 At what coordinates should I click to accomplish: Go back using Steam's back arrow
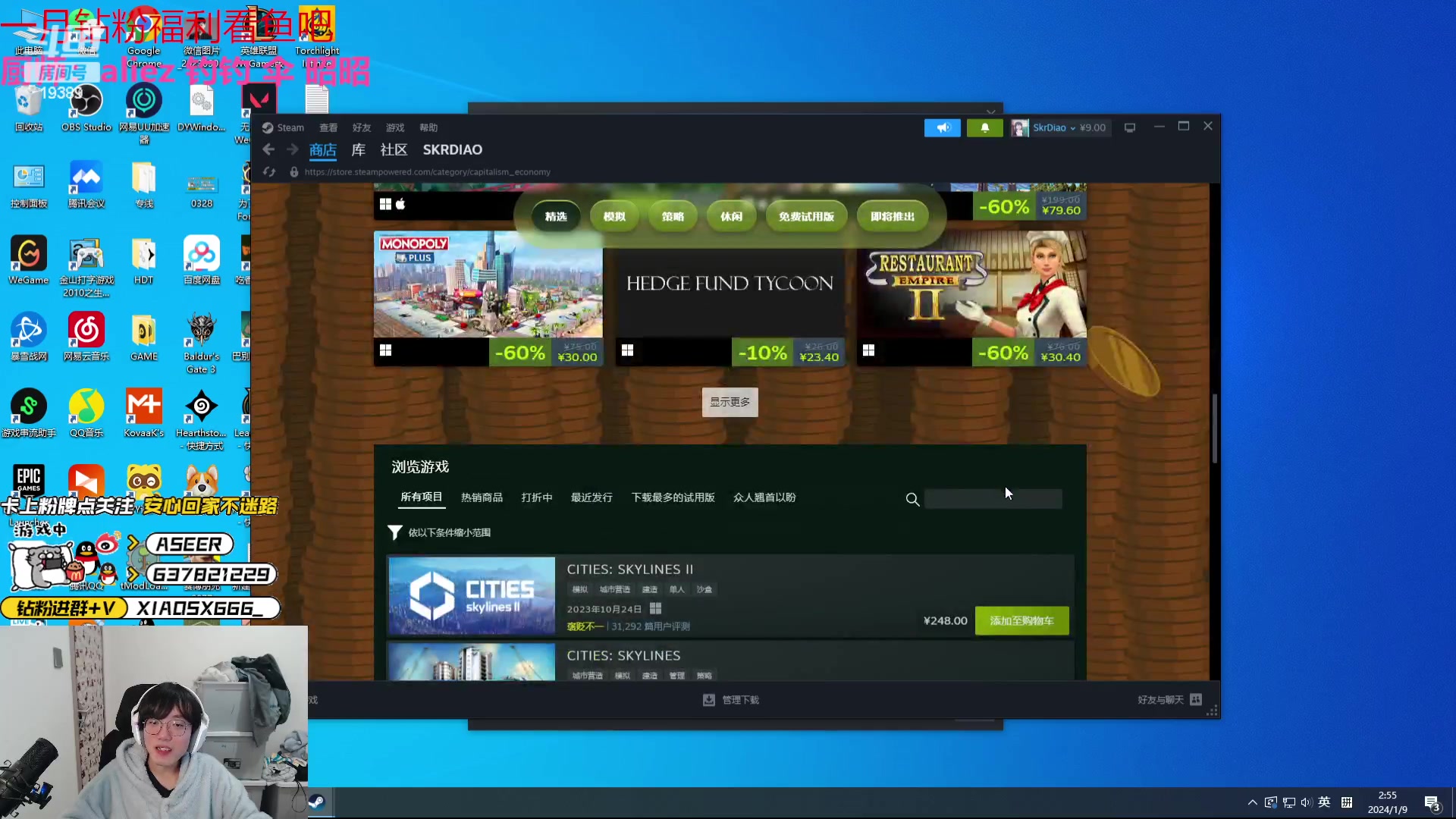click(268, 149)
